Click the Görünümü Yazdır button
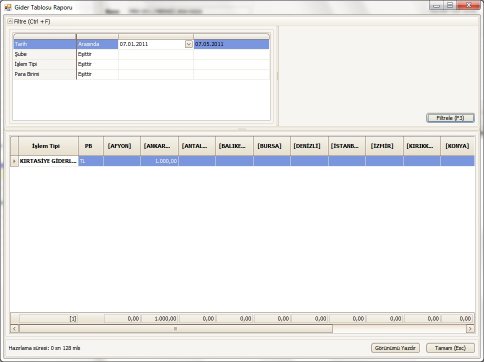 (x=395, y=348)
